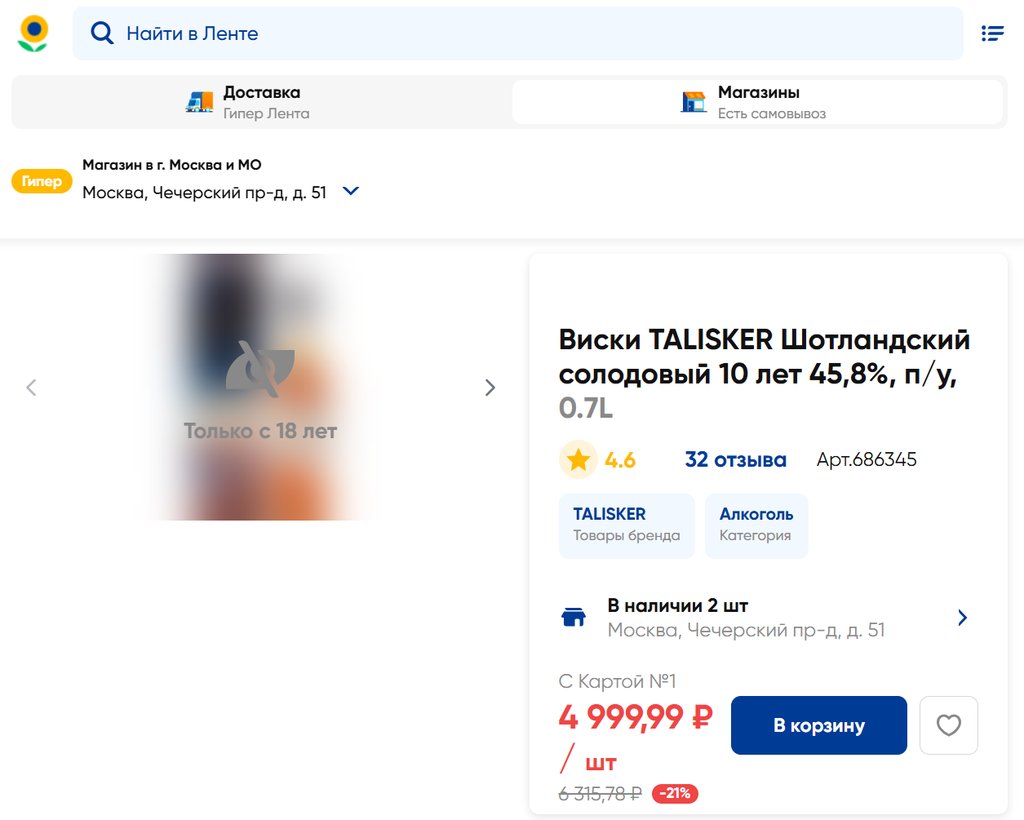Click the delivery truck icon

(199, 102)
